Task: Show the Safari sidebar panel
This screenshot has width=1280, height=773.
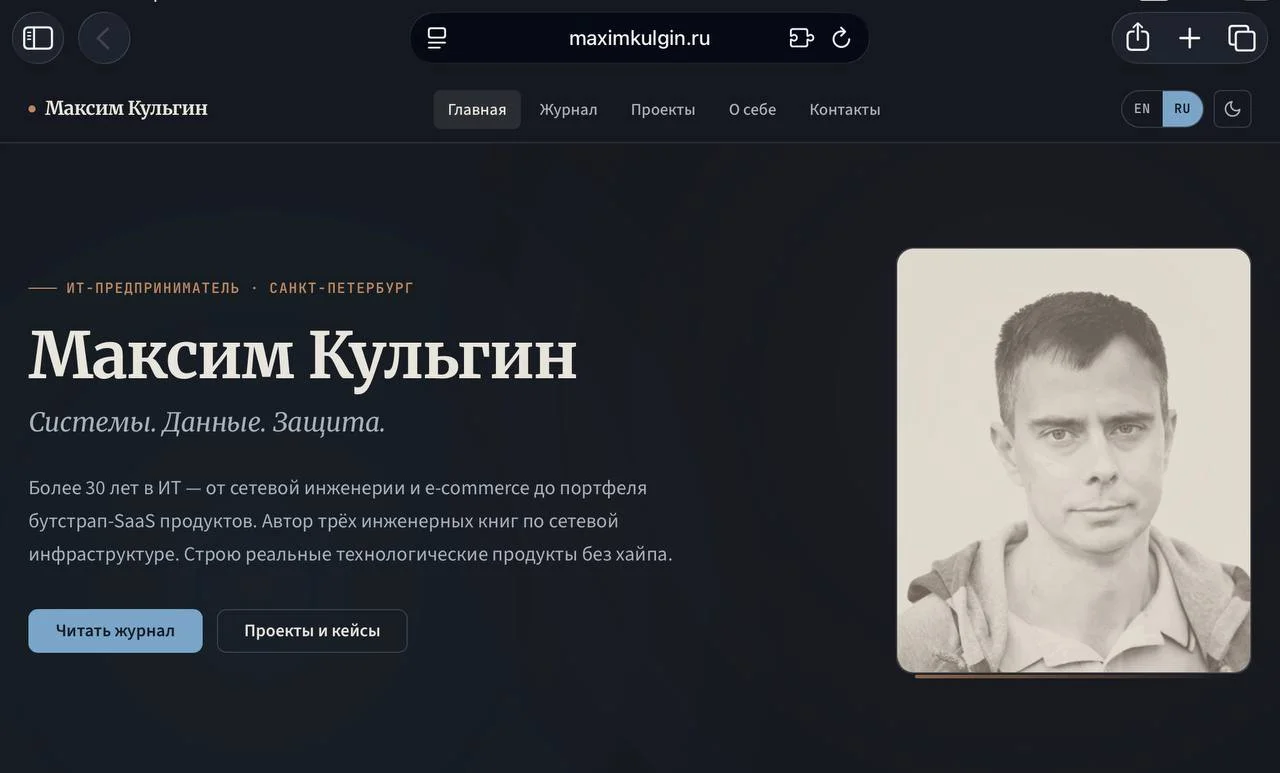Action: (x=38, y=38)
